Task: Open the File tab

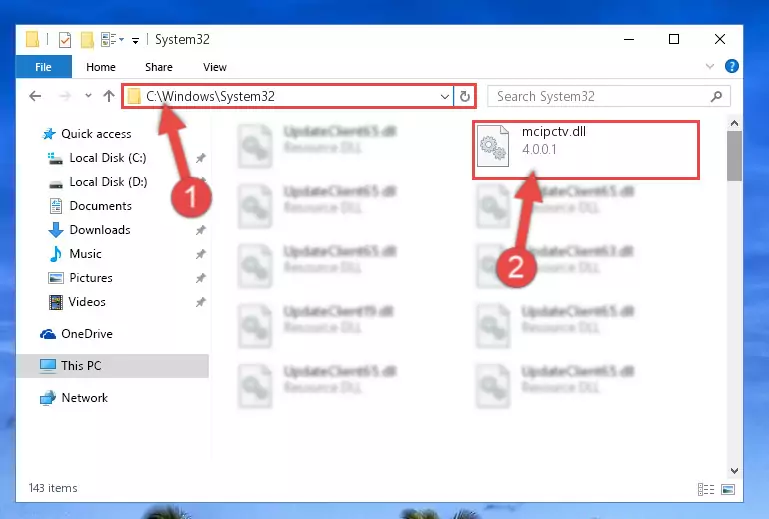Action: tap(43, 67)
